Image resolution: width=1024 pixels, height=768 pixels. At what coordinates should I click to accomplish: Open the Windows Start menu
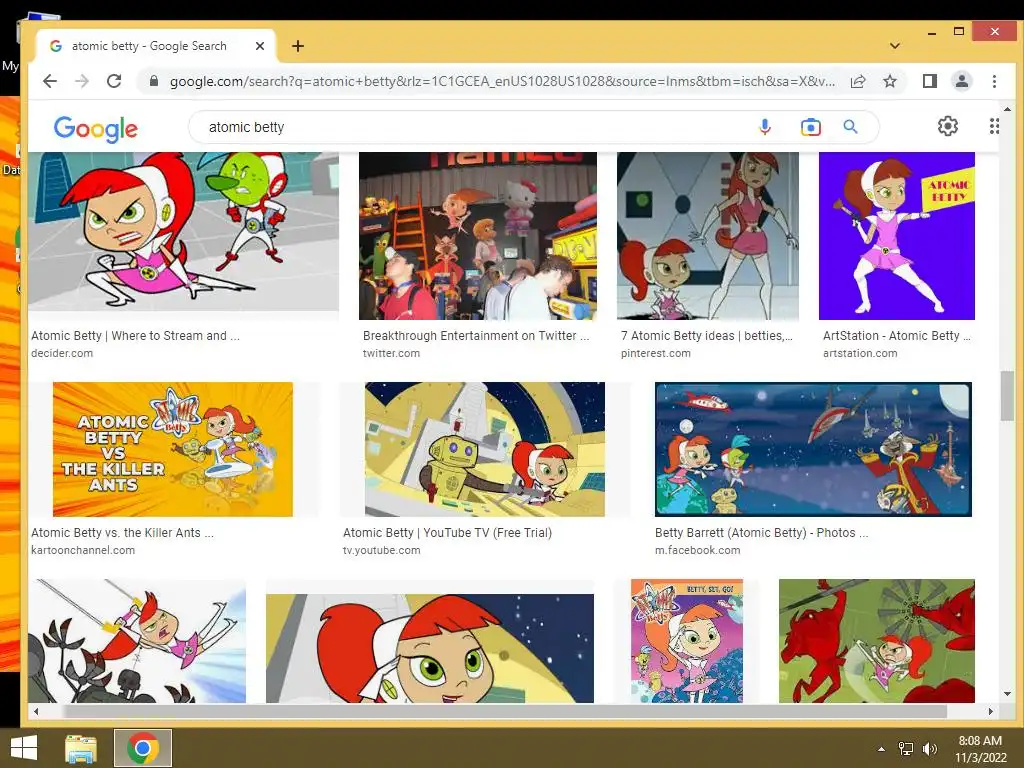24,748
